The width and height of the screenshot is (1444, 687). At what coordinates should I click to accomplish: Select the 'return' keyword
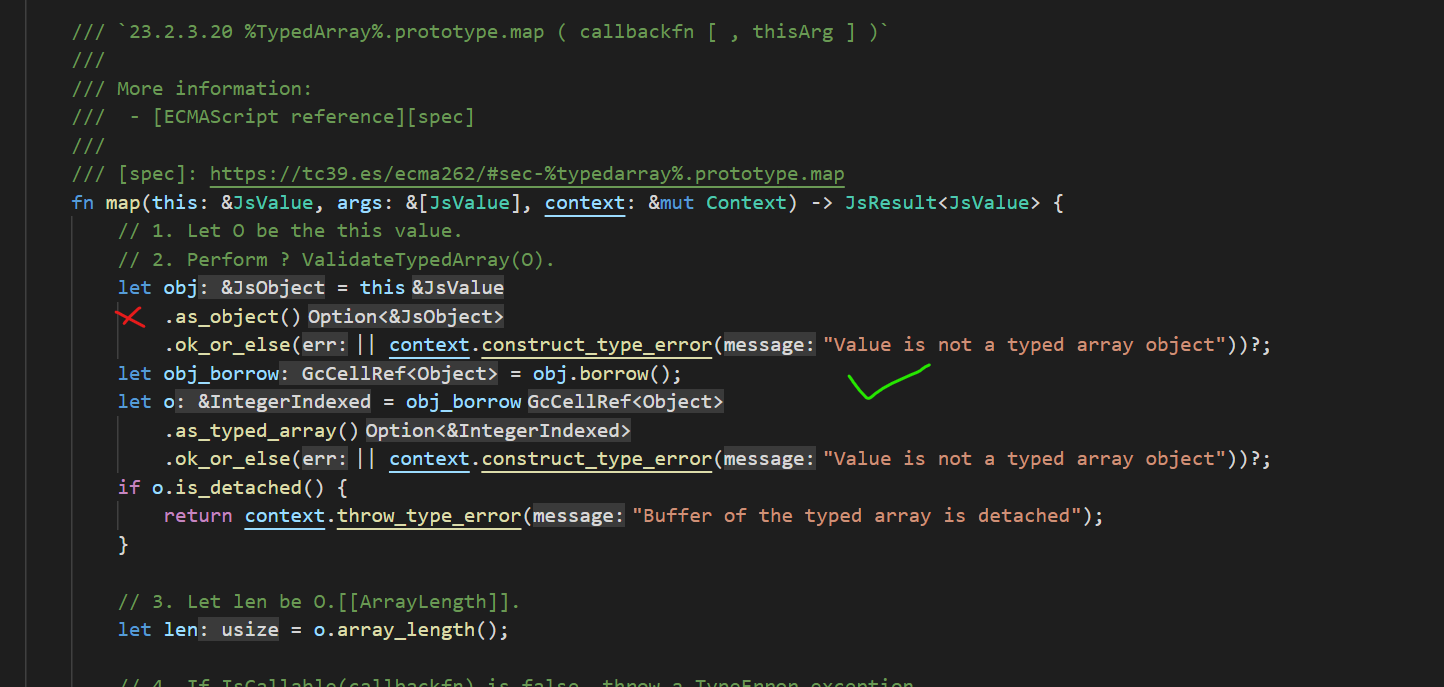click(198, 516)
